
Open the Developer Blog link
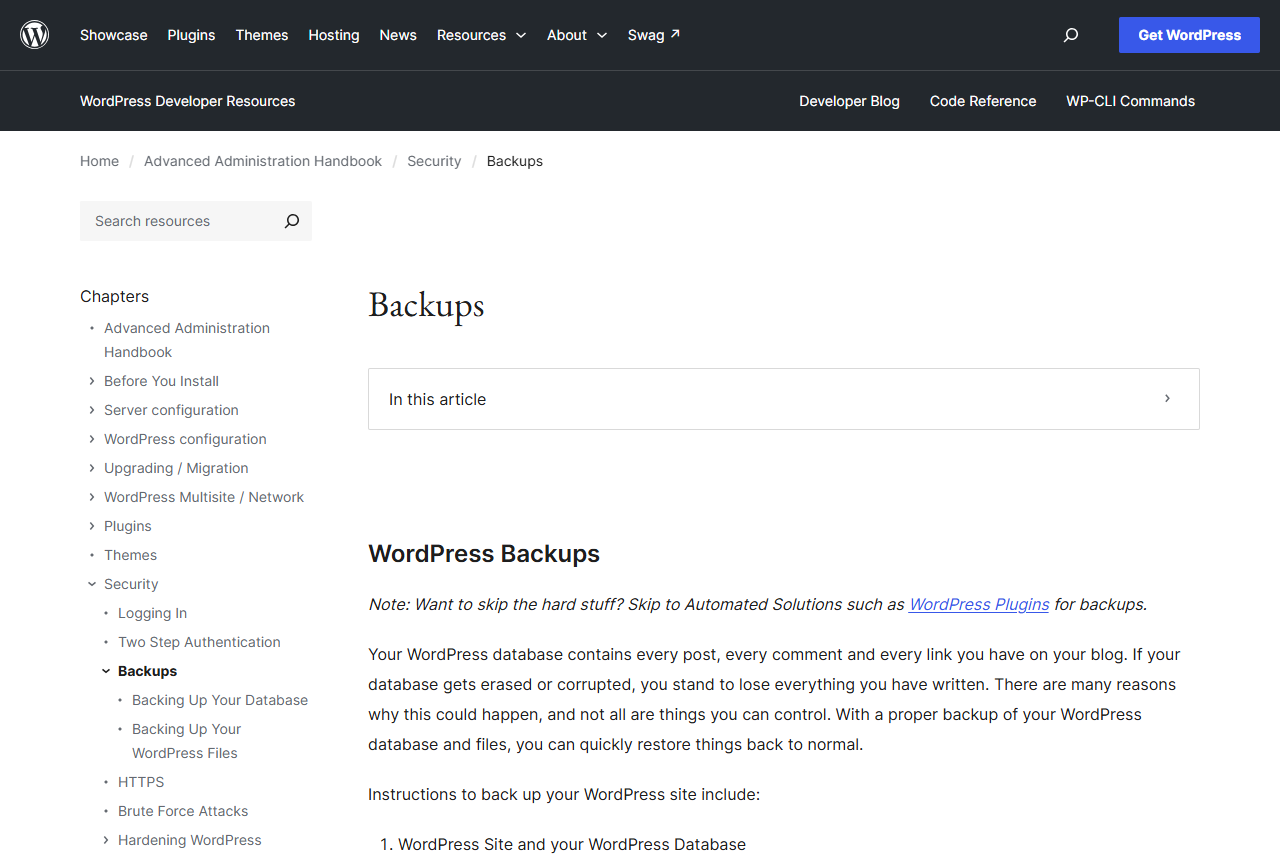tap(849, 101)
